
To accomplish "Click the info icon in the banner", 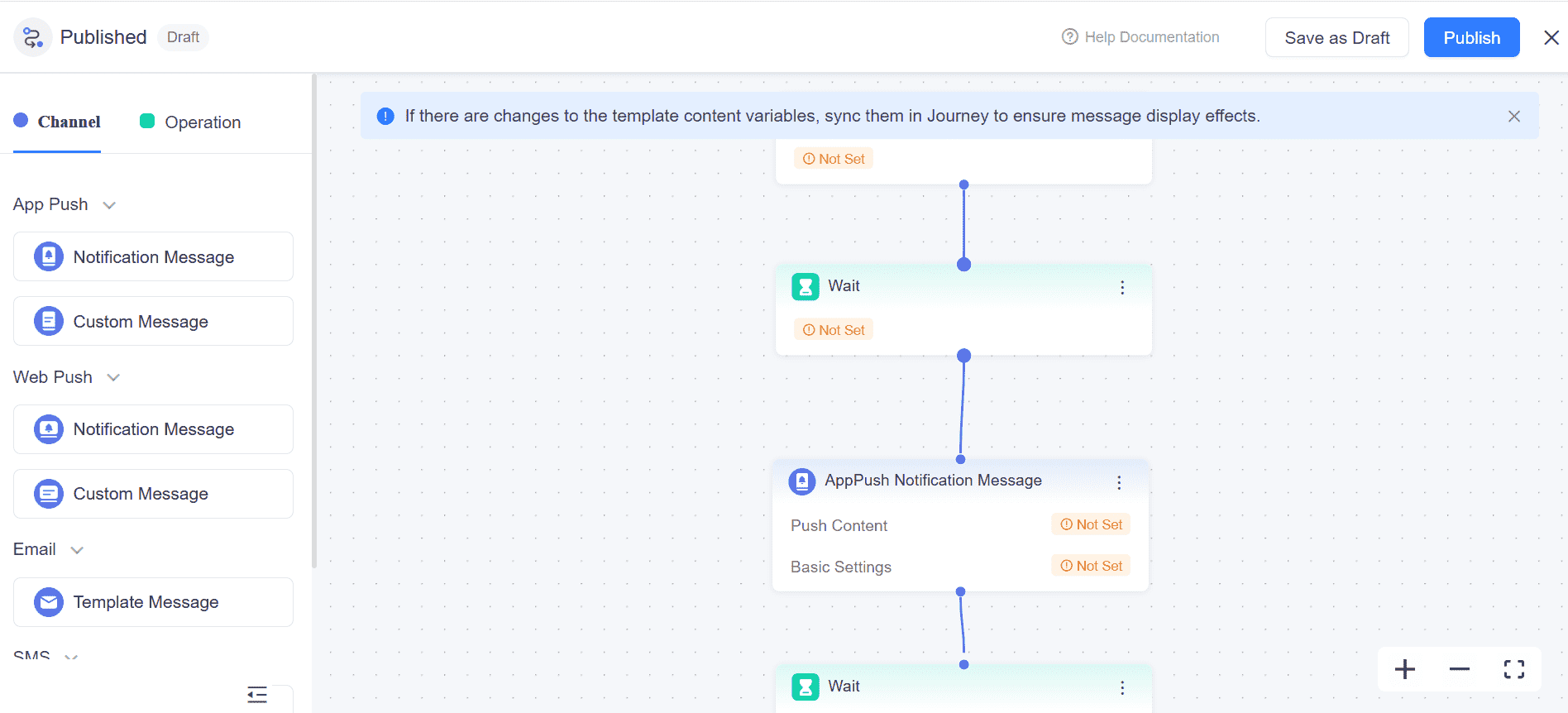I will pyautogui.click(x=385, y=116).
